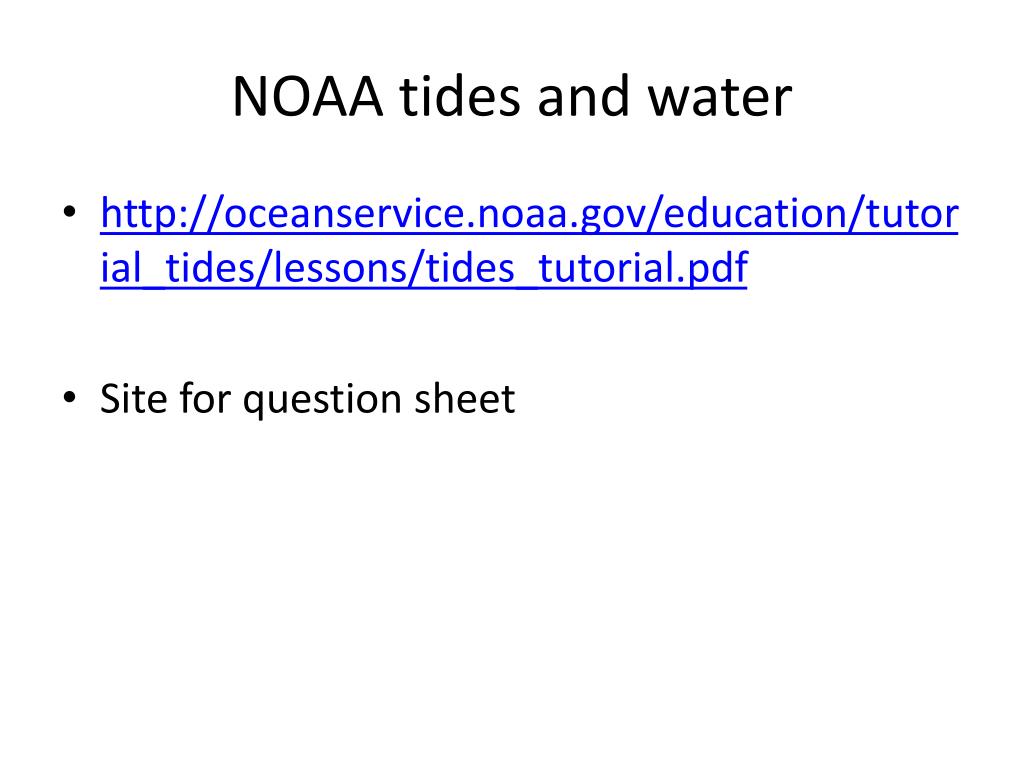Click the link line ending in tides_tutorial.pdf
This screenshot has width=1024, height=768.
click(424, 269)
